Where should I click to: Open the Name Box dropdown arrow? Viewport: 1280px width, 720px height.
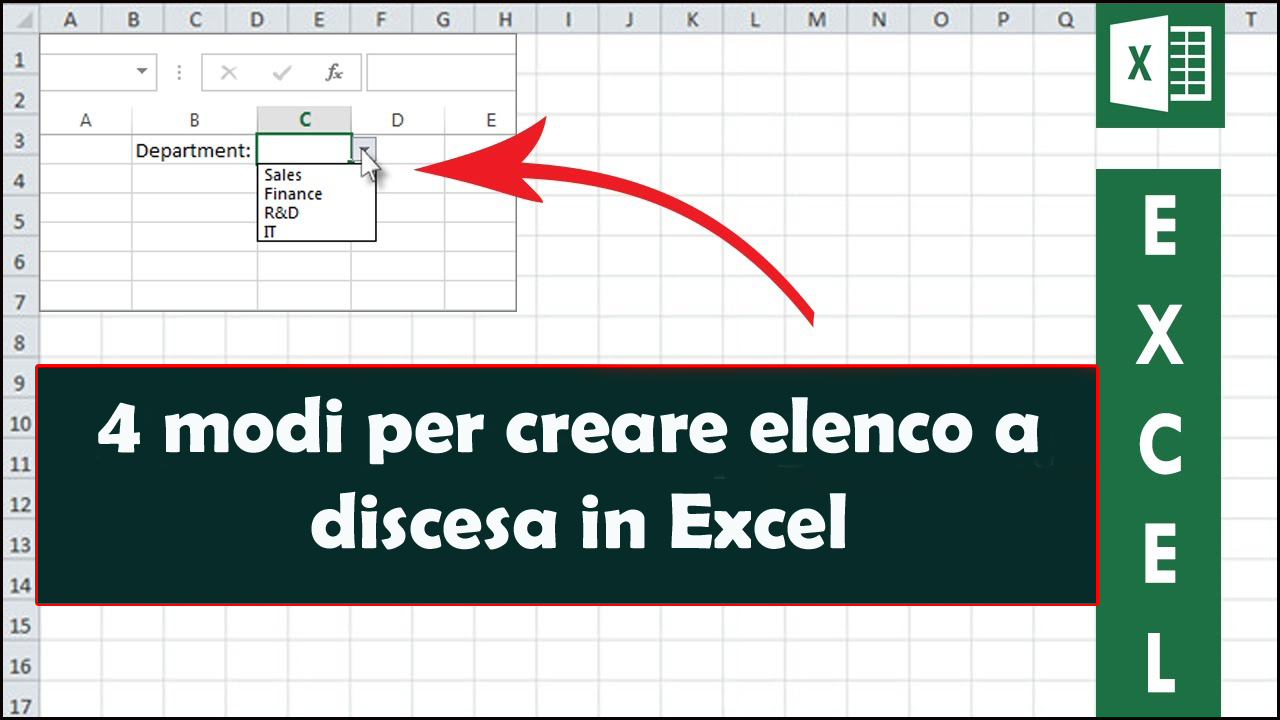pos(139,72)
